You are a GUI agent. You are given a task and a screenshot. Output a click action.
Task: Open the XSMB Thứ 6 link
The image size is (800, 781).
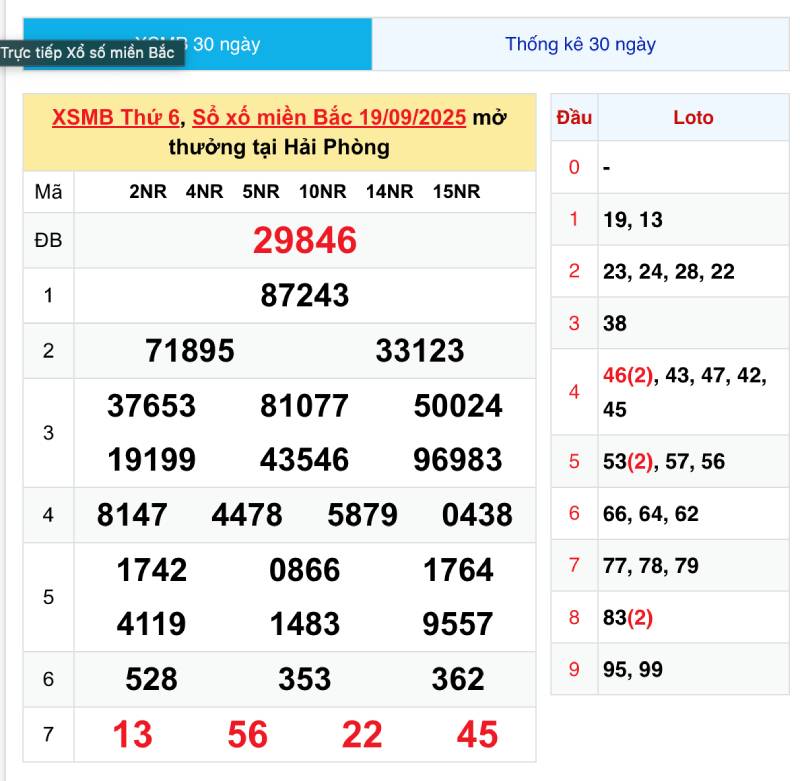click(x=116, y=117)
